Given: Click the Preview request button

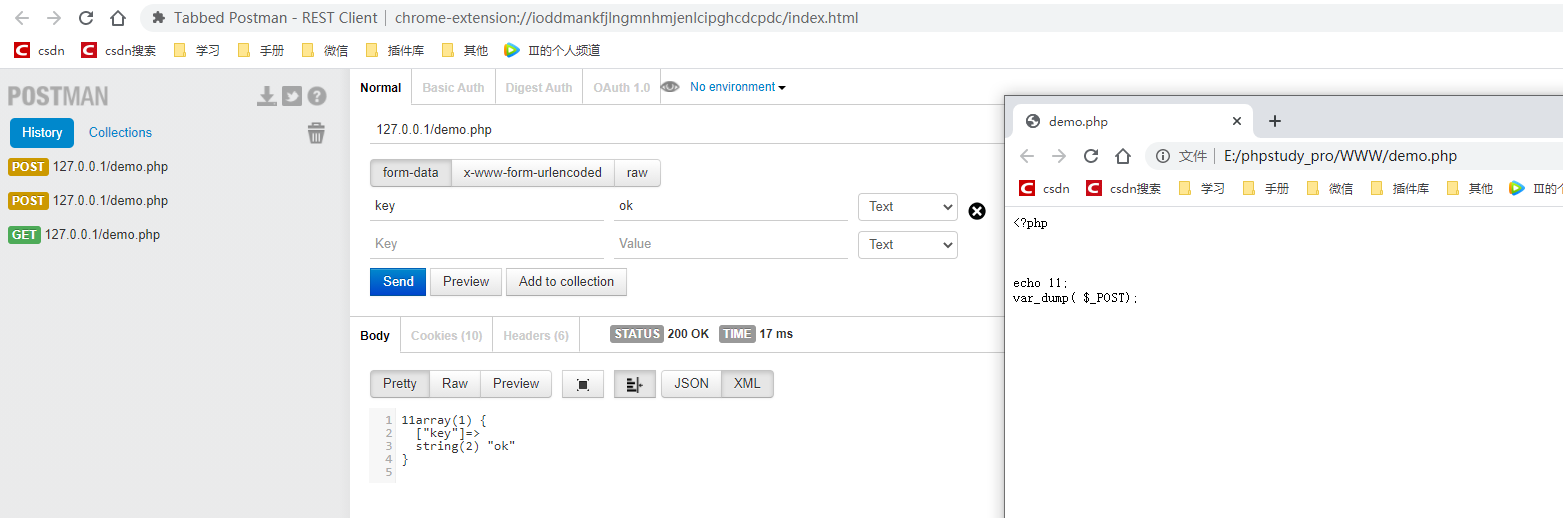Looking at the screenshot, I should 466,282.
